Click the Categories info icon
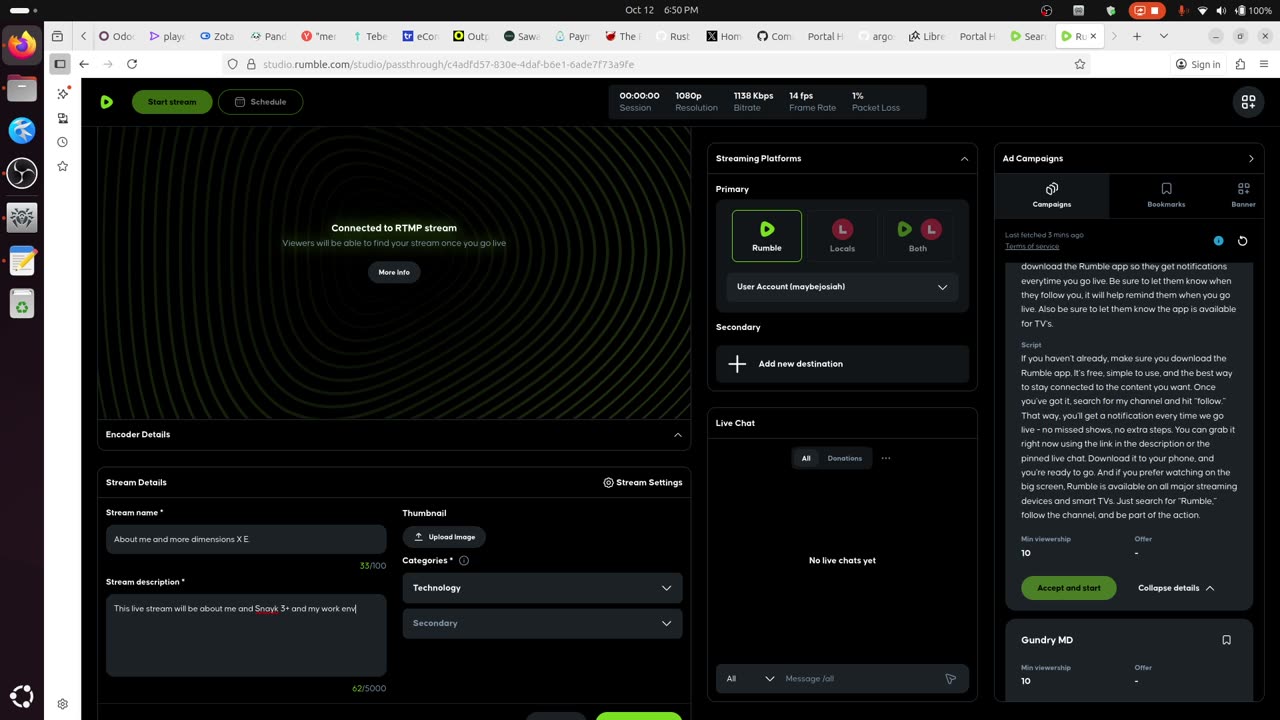 tap(463, 561)
